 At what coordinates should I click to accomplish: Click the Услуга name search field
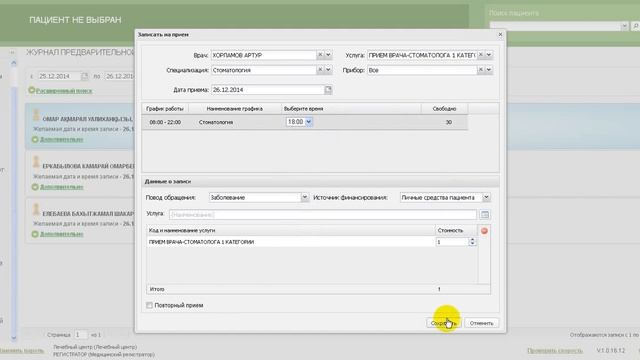[322, 214]
